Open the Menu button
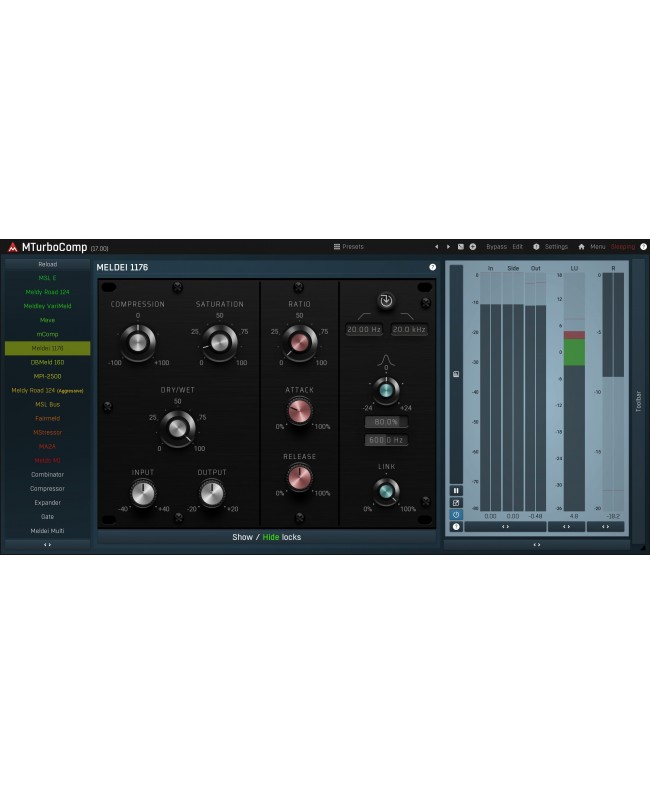This screenshot has height=794, width=650. pos(597,247)
